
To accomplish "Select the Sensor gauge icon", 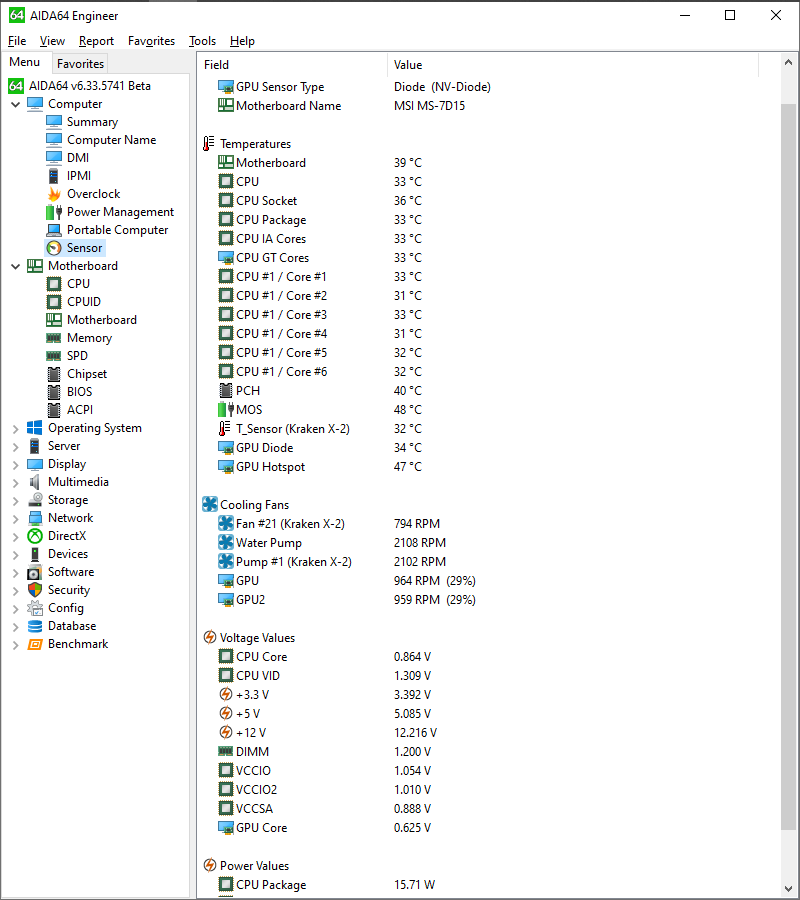I will (x=54, y=248).
